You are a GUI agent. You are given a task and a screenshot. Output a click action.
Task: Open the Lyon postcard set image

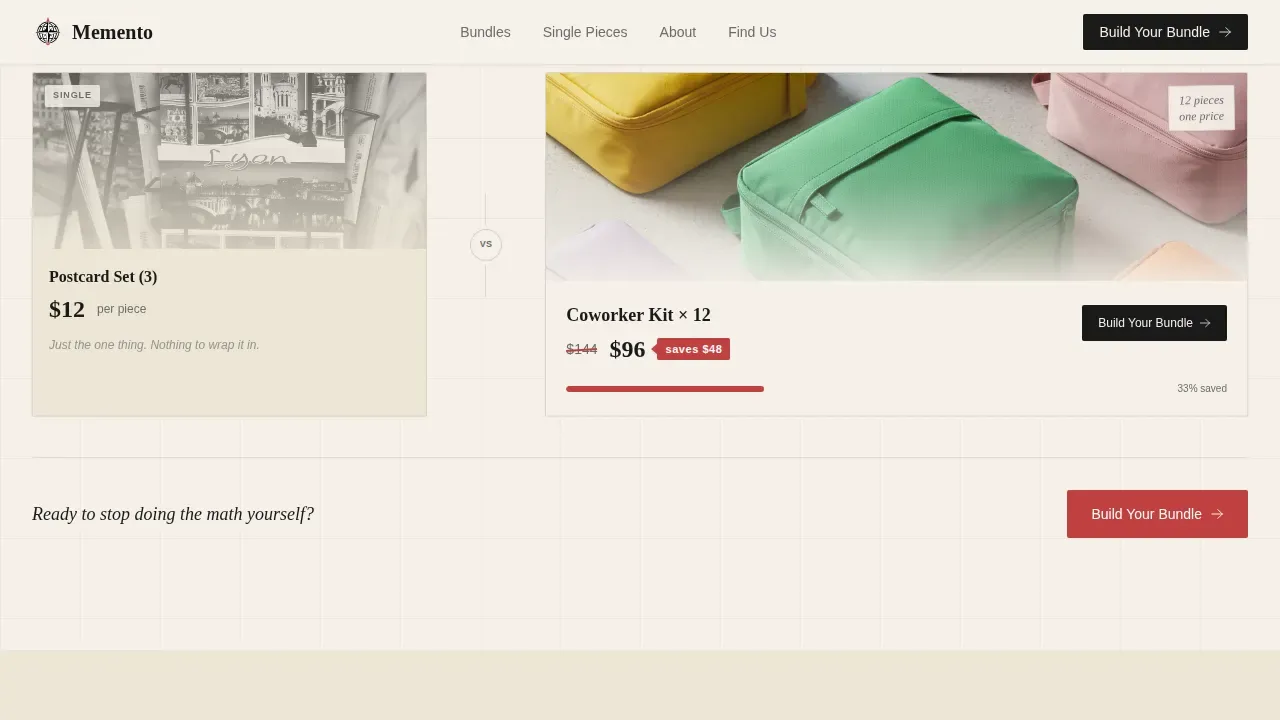[229, 161]
